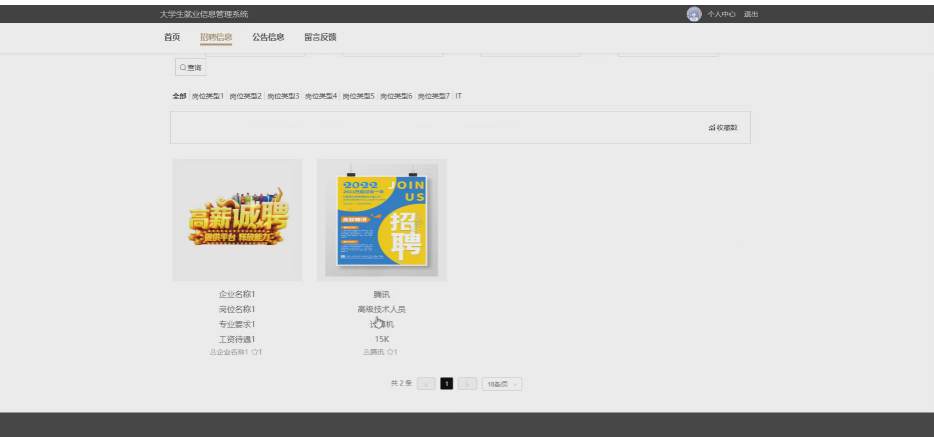
Task: Open the 2022 JOIN US 招聘 poster thumbnail
Action: [x=381, y=220]
